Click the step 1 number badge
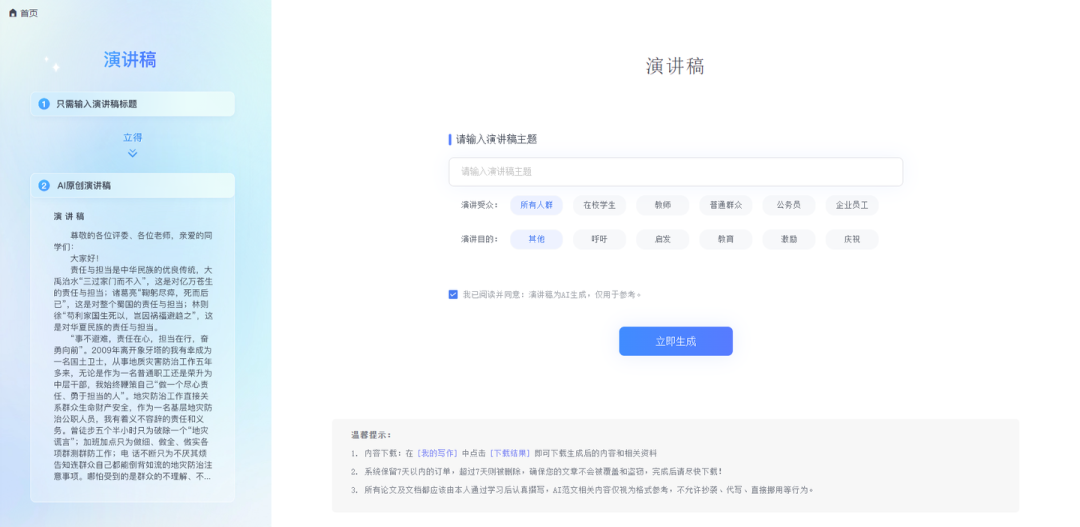 coord(44,104)
